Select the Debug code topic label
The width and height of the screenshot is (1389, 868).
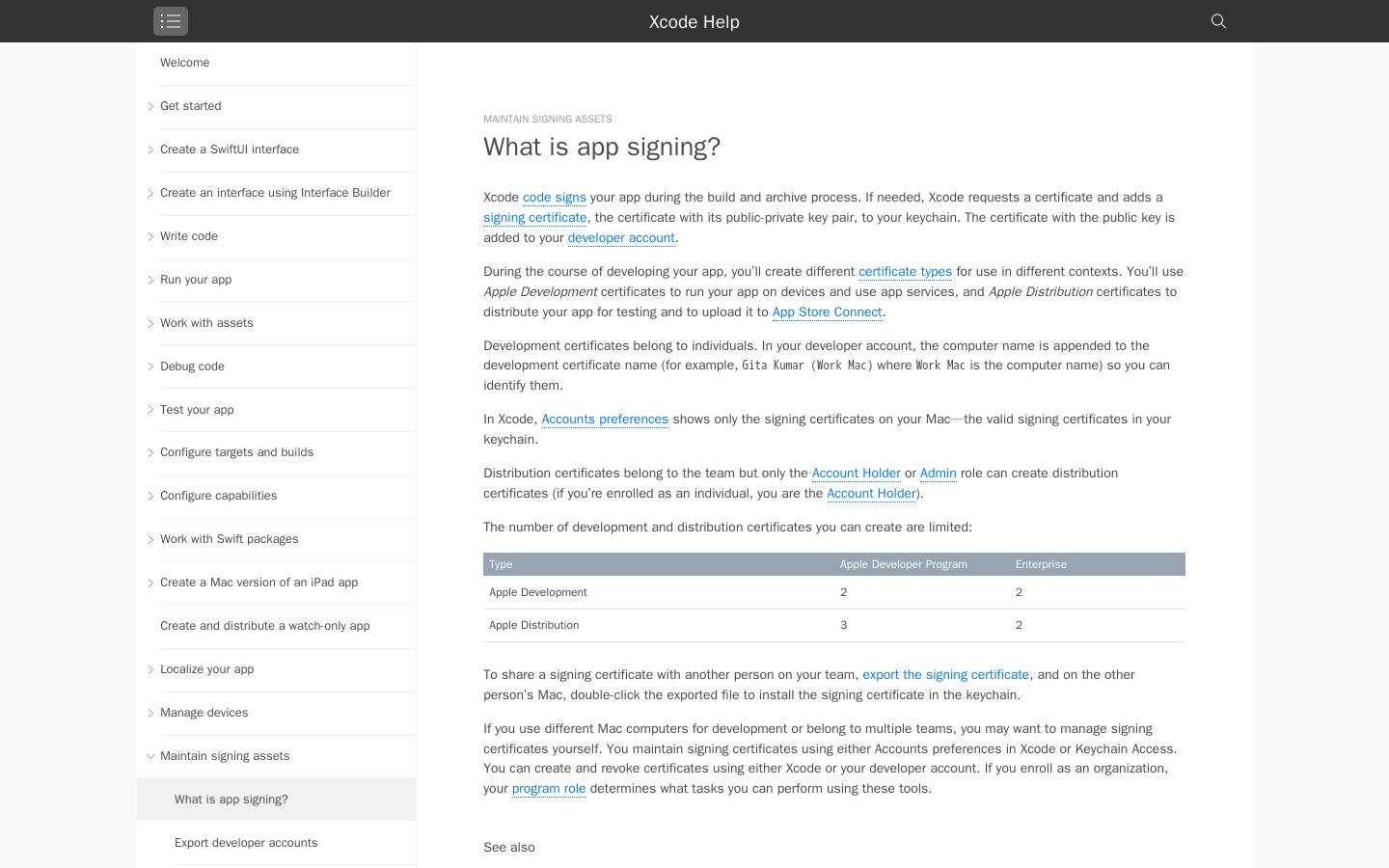[x=192, y=366]
